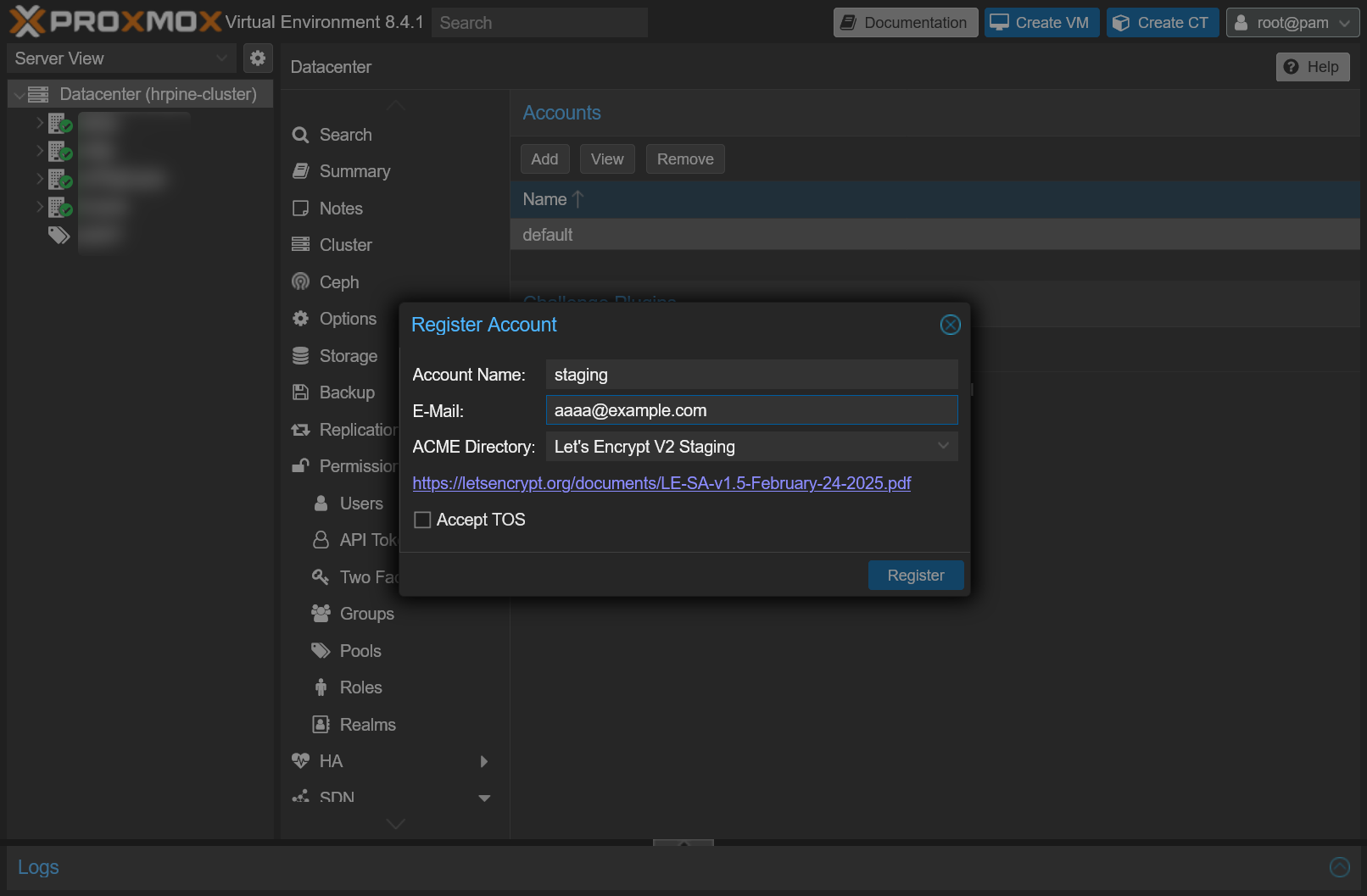Select the Ceph menu entry
Image resolution: width=1367 pixels, height=896 pixels.
[x=338, y=282]
